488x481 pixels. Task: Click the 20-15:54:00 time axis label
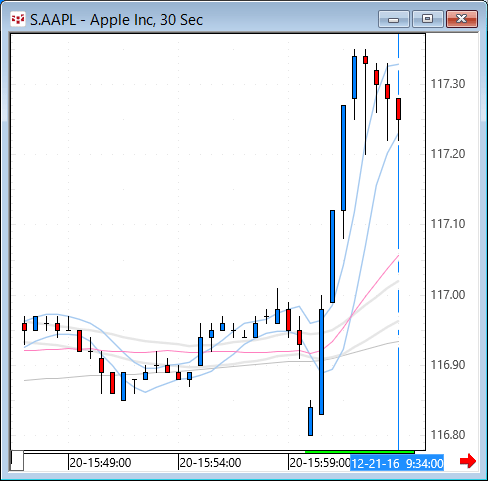(x=210, y=463)
